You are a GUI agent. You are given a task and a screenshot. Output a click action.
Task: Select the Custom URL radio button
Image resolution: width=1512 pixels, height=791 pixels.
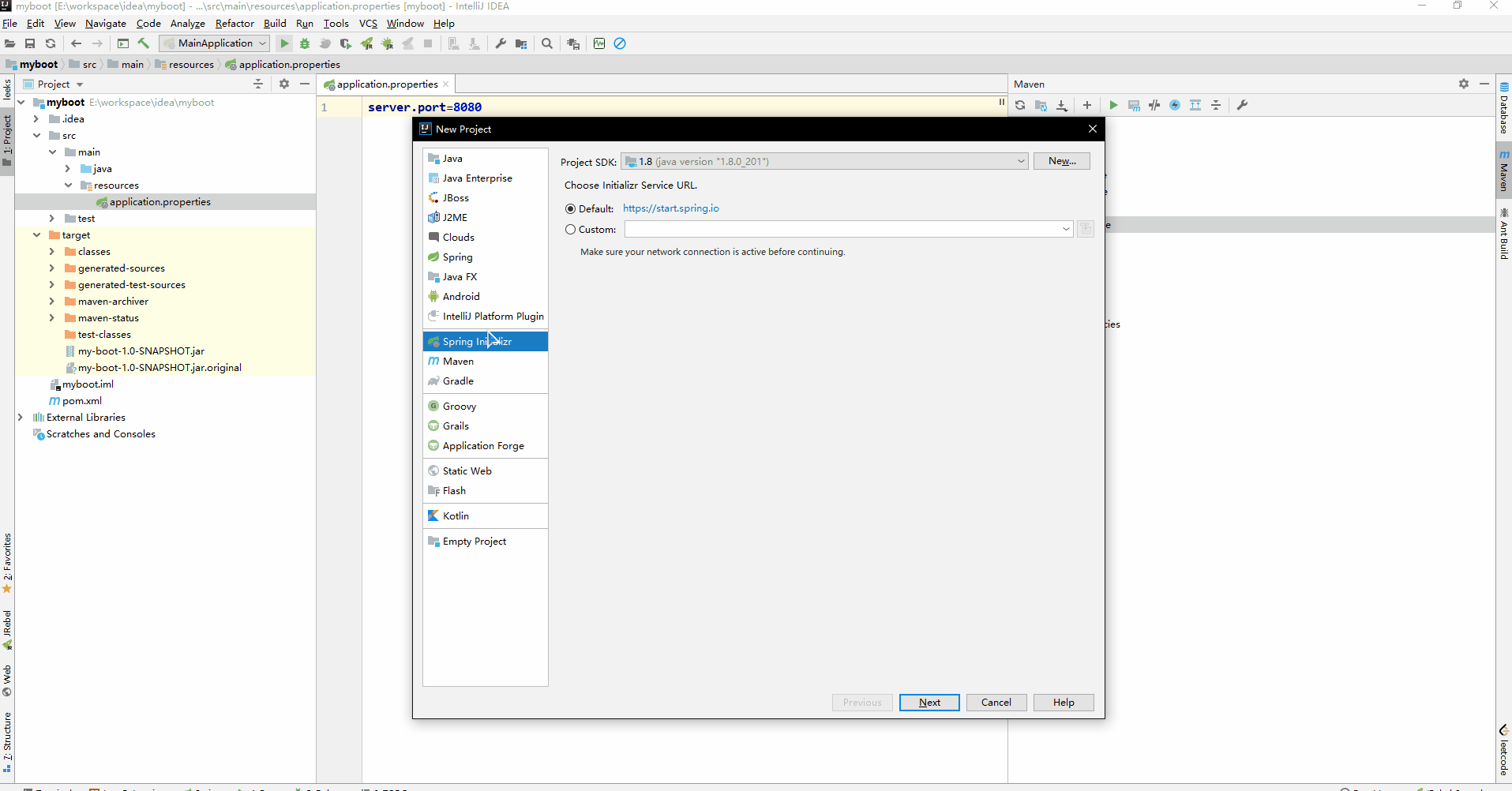[x=571, y=230]
